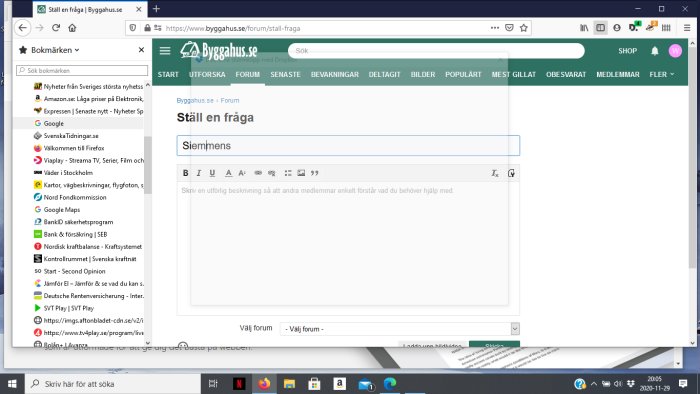The height and width of the screenshot is (394, 700).
Task: Insert a bulleted list
Action: coord(288,173)
